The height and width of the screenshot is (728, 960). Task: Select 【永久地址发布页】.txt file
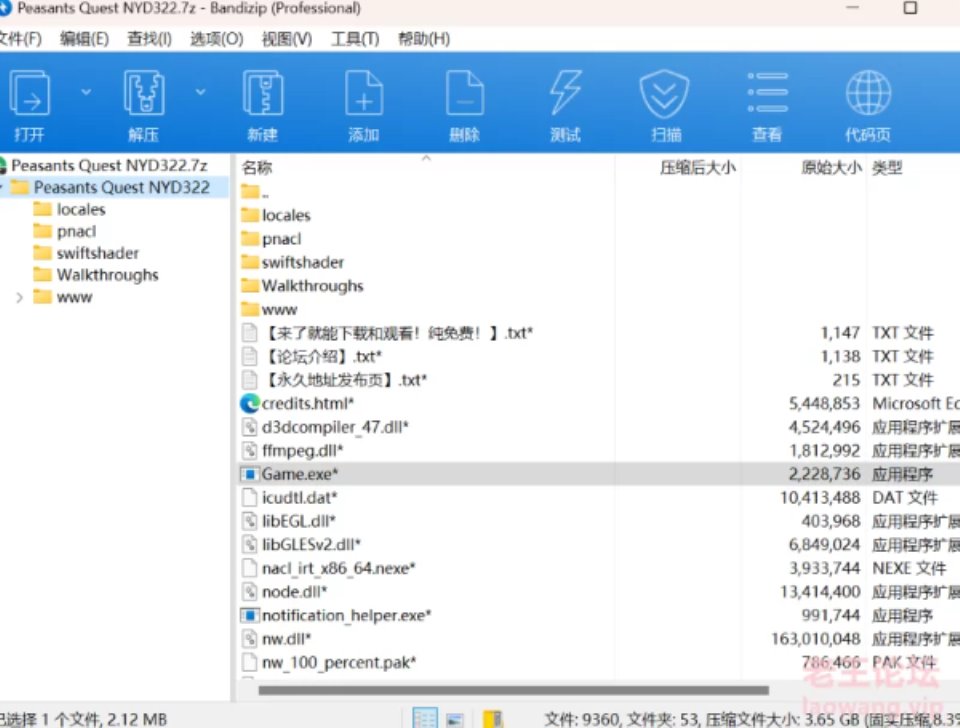[x=345, y=380]
